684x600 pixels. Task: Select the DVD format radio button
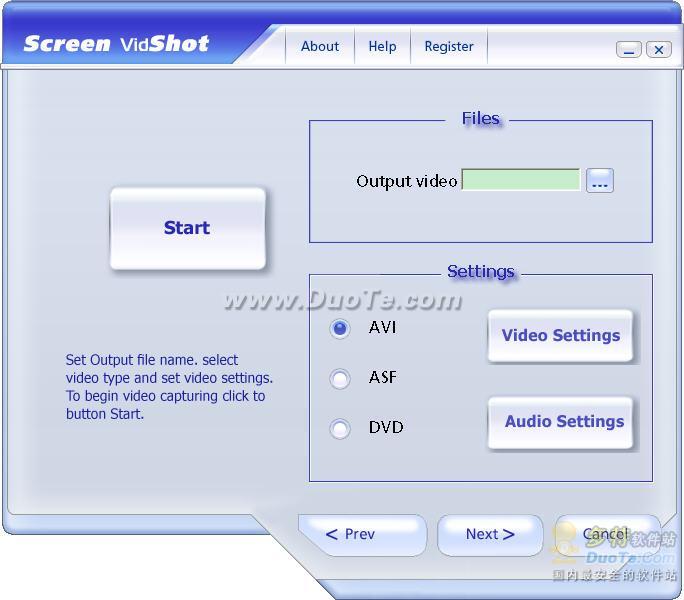[x=340, y=429]
